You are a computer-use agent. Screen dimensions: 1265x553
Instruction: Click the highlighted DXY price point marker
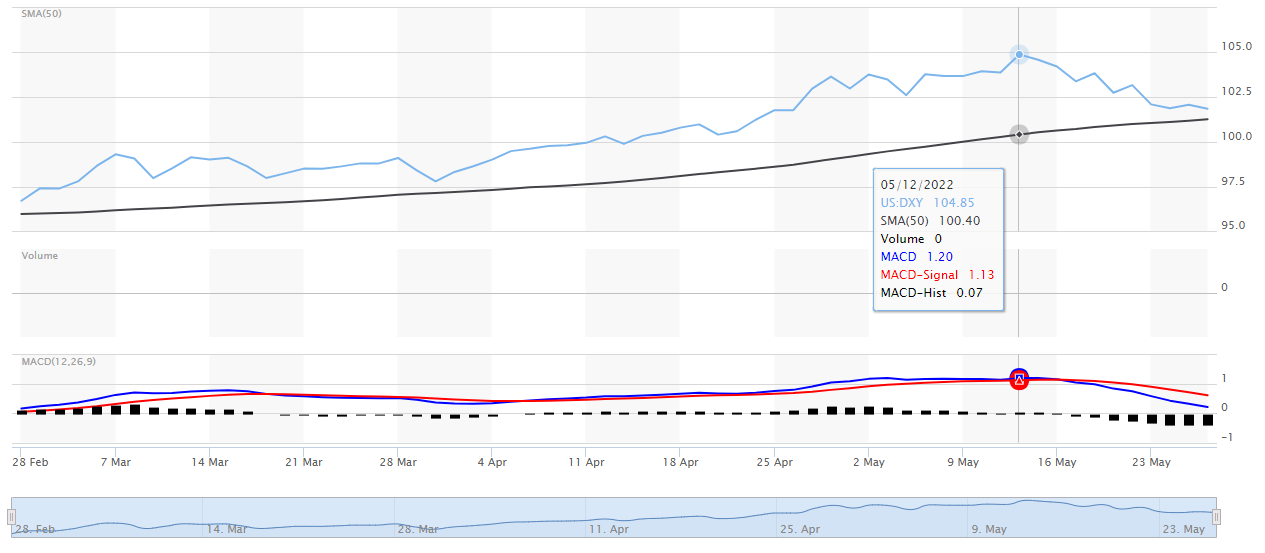pyautogui.click(x=1018, y=55)
